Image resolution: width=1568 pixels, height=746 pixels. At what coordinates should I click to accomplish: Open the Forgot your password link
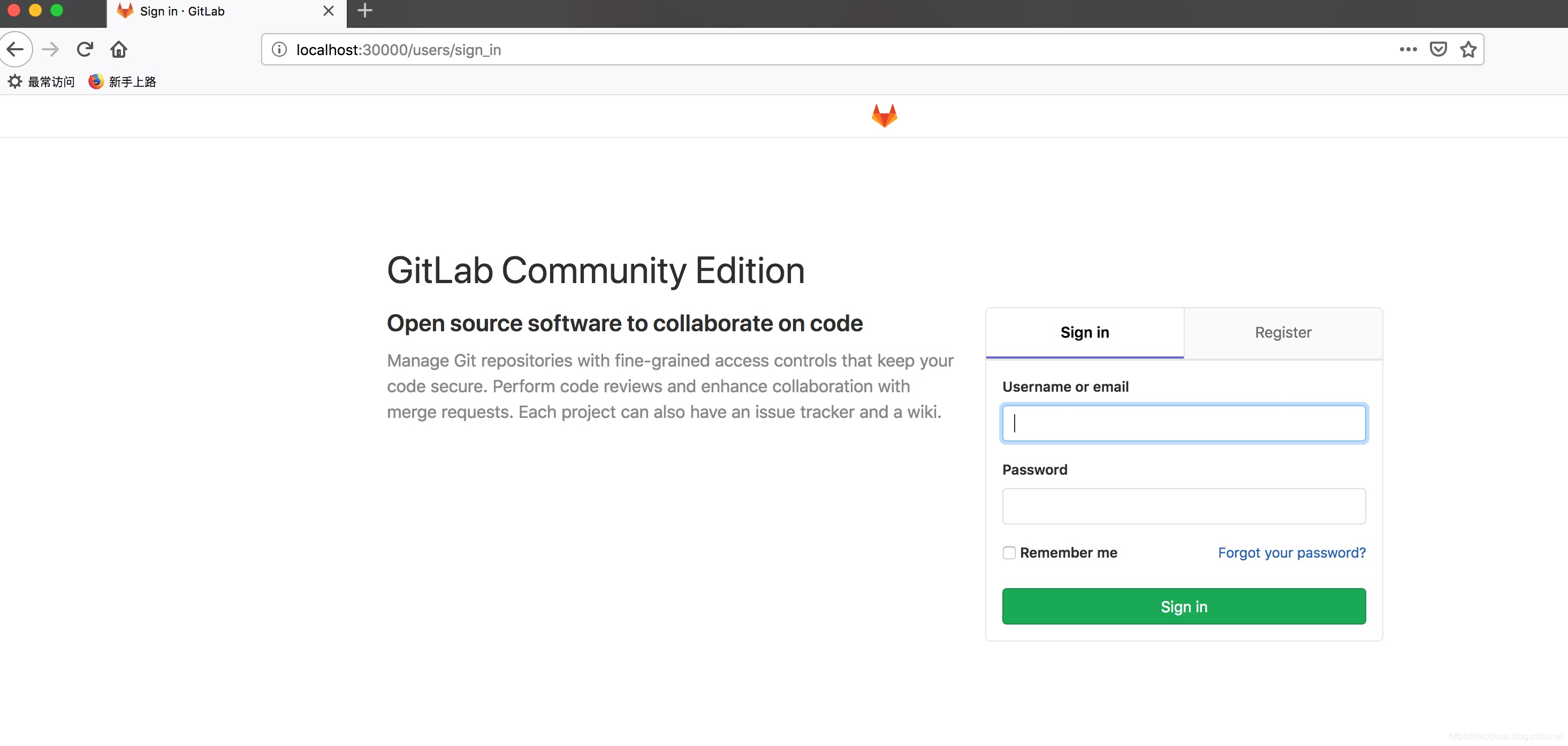(1292, 552)
